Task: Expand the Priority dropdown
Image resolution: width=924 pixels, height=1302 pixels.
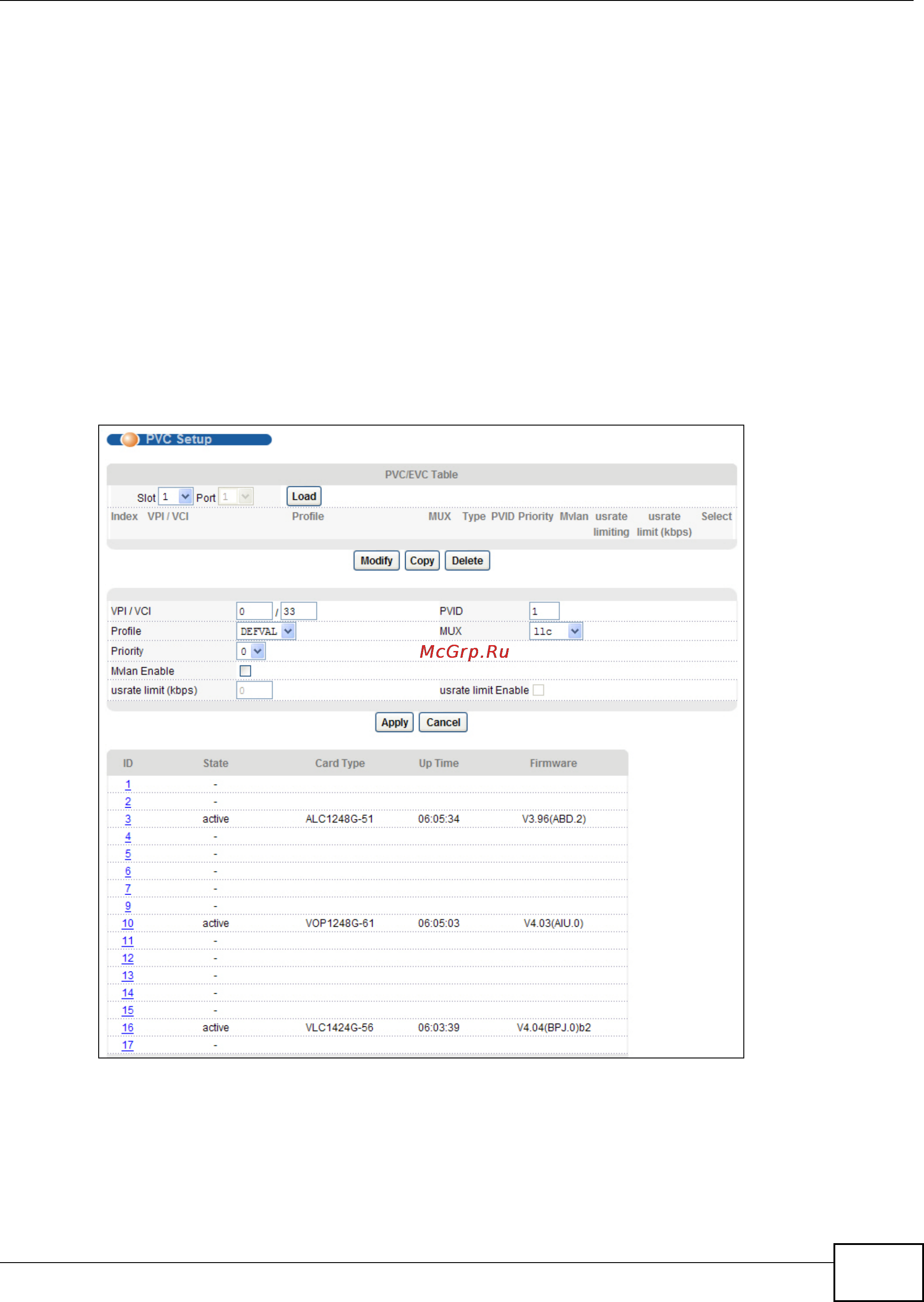Action: 251,651
